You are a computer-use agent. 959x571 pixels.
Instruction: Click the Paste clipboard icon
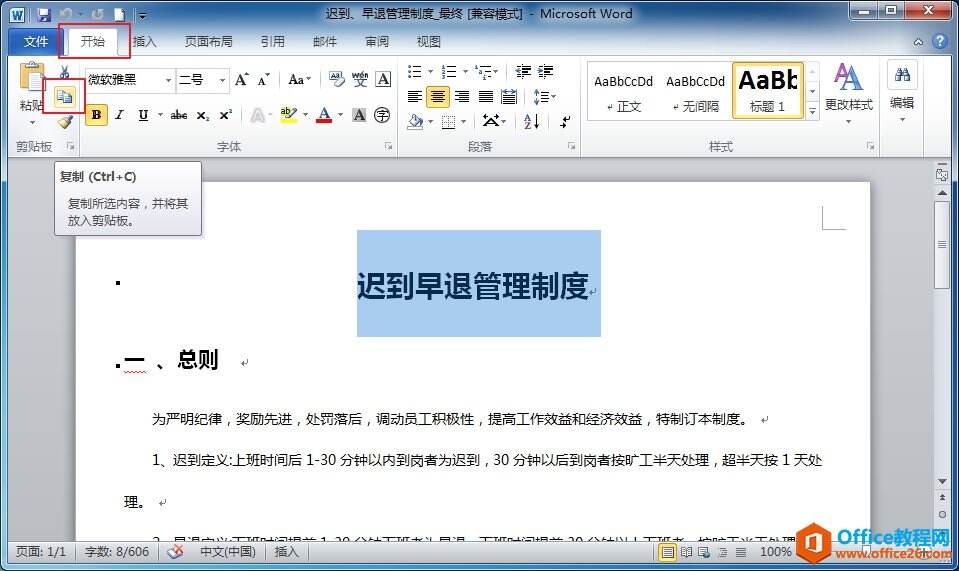[x=31, y=78]
